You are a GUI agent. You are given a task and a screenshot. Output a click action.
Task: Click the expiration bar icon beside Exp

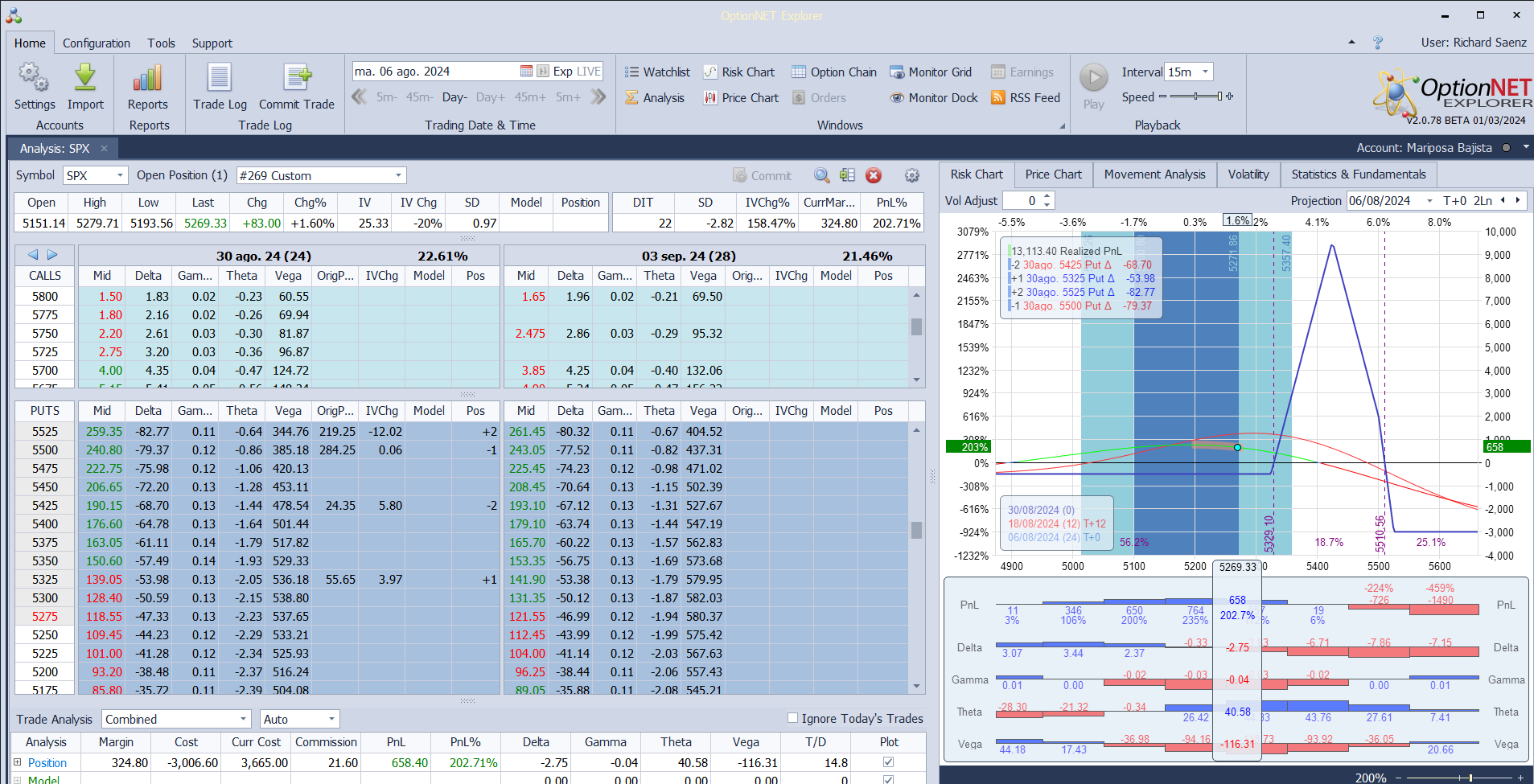point(543,71)
